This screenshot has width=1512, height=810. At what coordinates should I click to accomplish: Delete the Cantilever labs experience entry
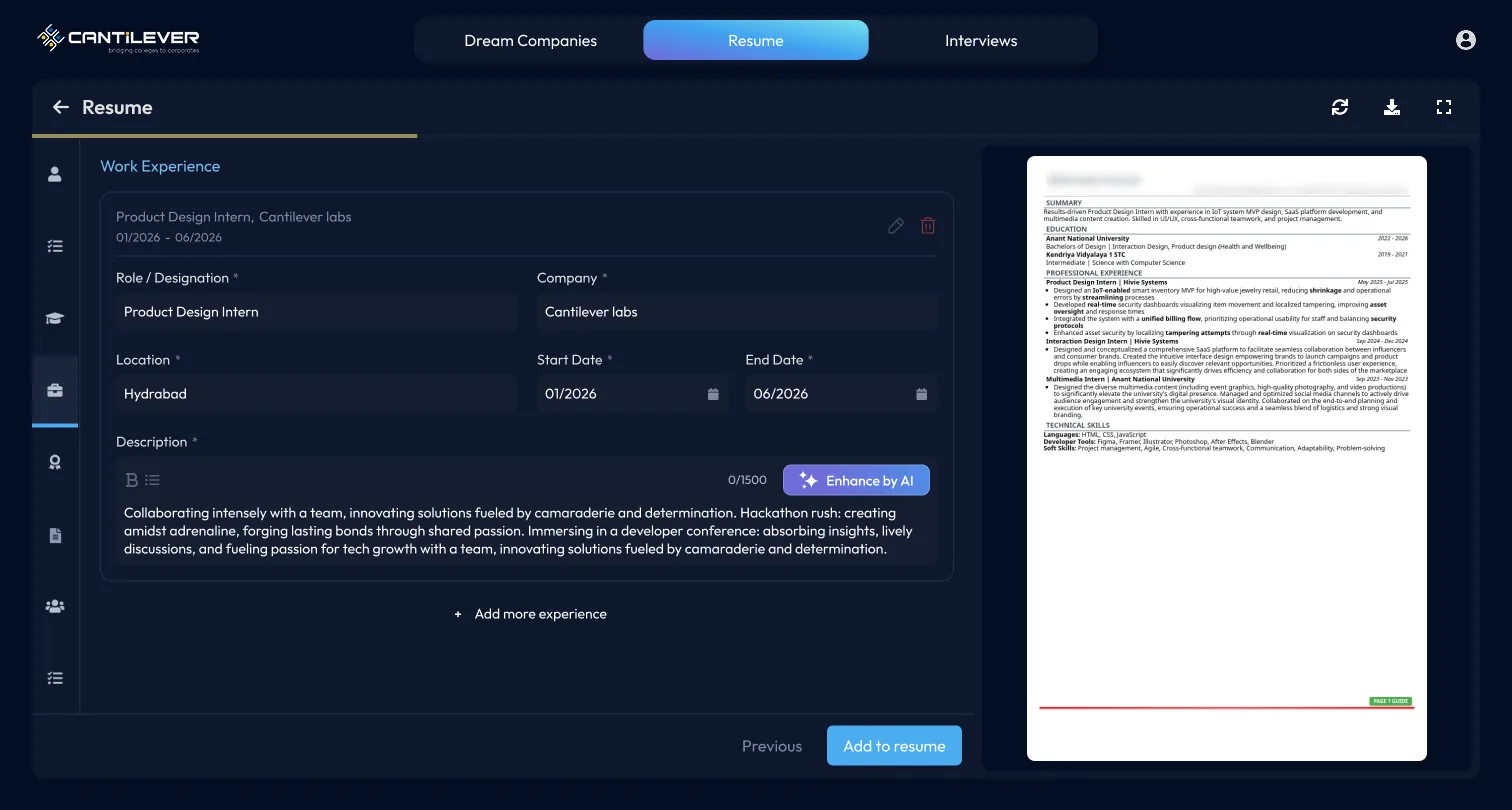click(928, 226)
